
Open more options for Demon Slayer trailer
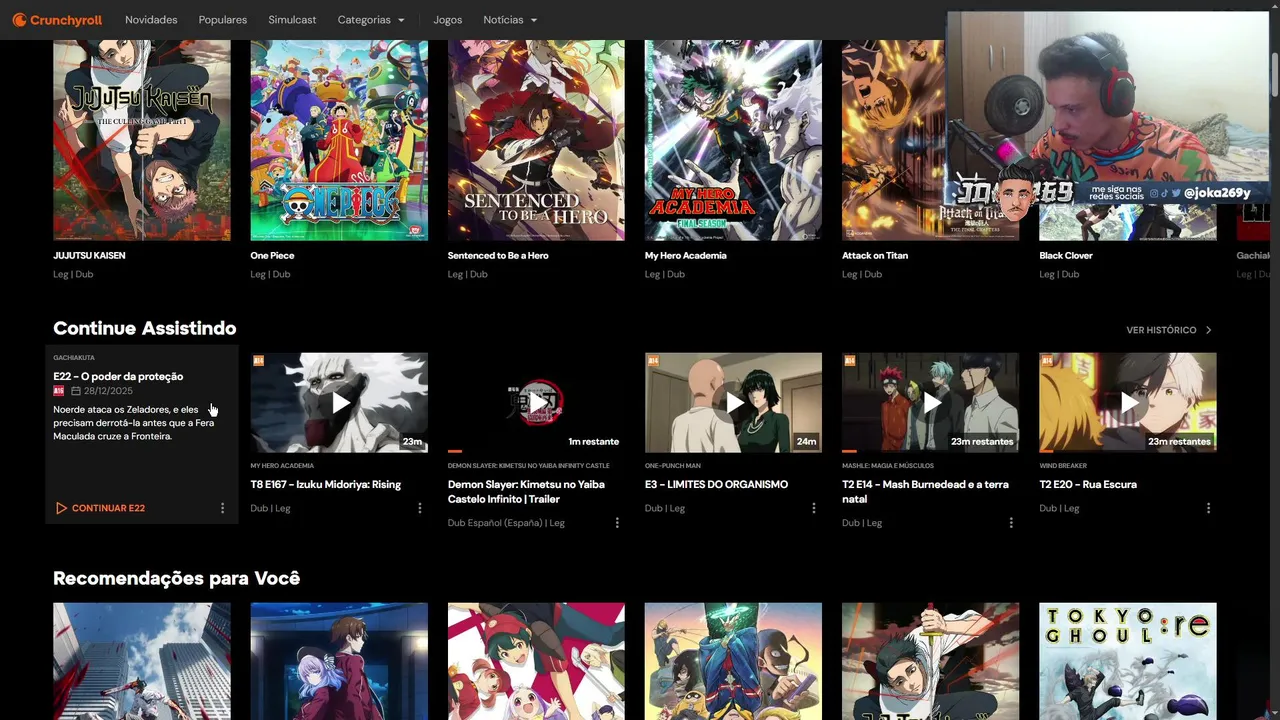(617, 523)
